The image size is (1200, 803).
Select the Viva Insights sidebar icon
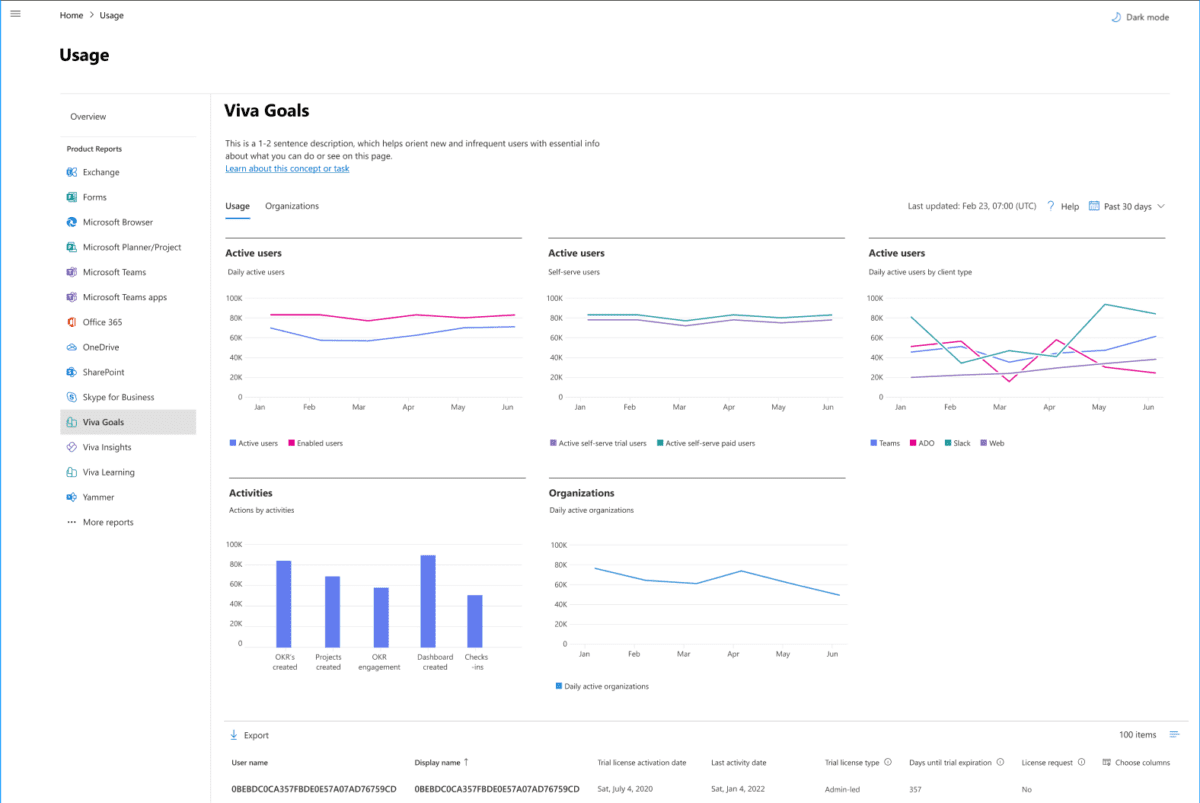click(70, 446)
